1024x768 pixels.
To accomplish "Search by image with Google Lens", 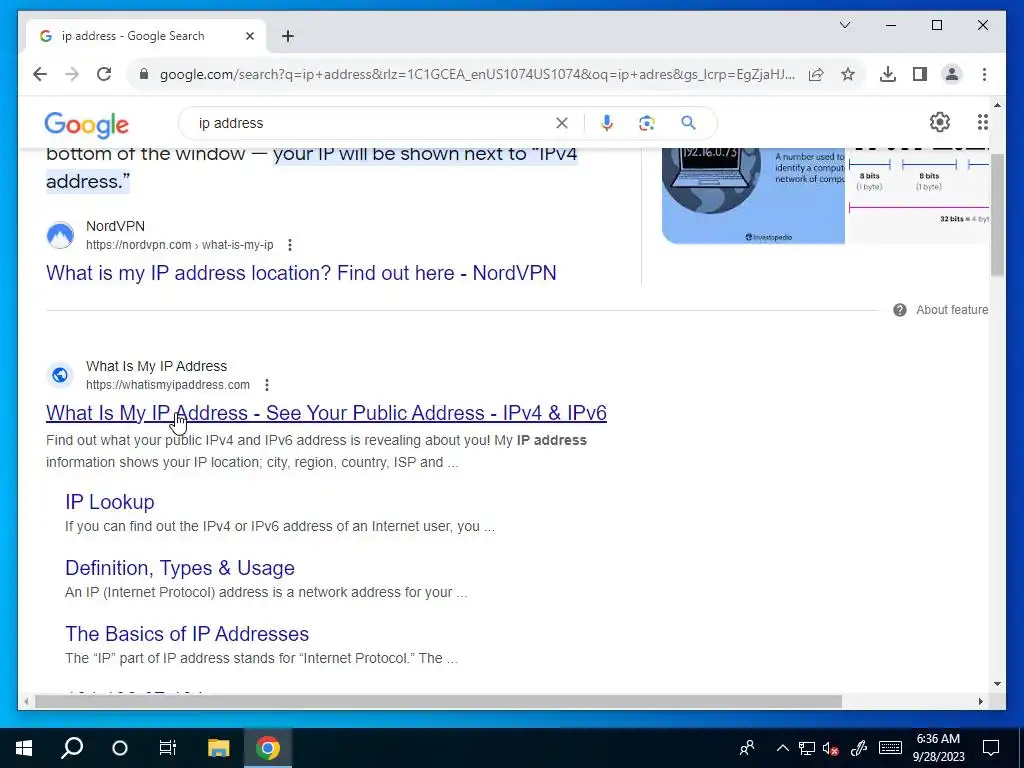I will tap(647, 123).
